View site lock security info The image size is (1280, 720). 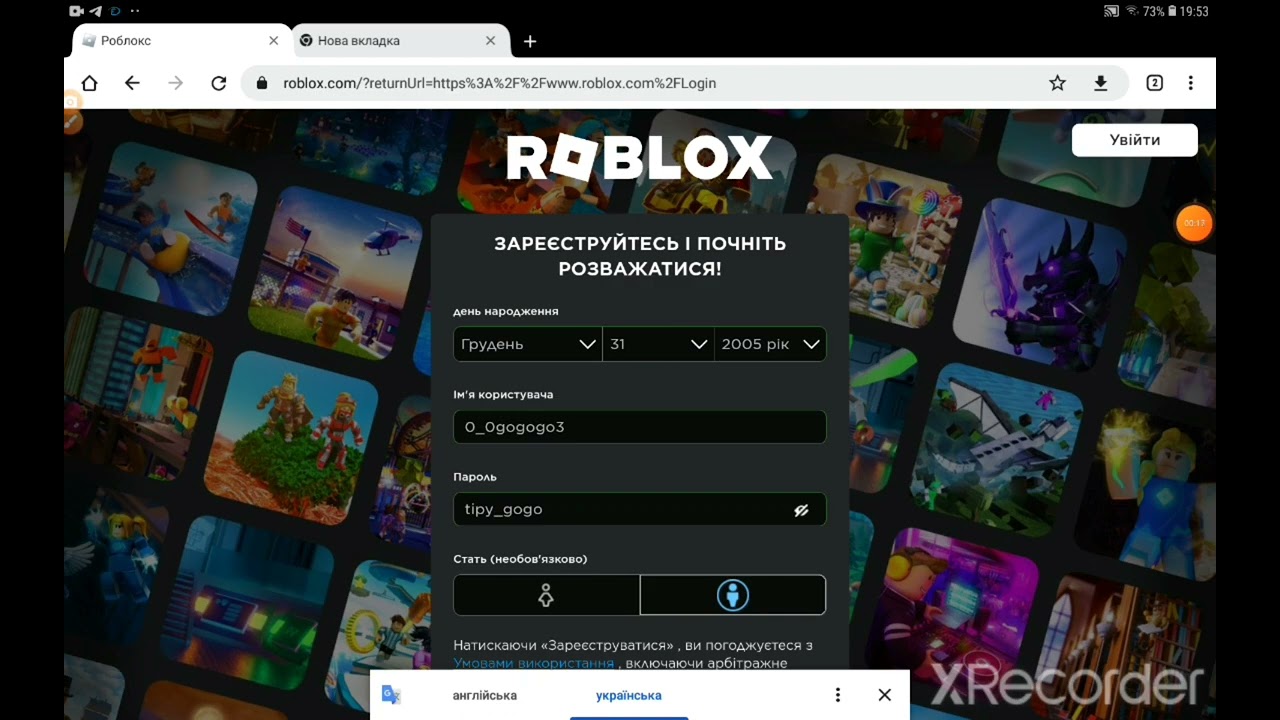[x=263, y=83]
